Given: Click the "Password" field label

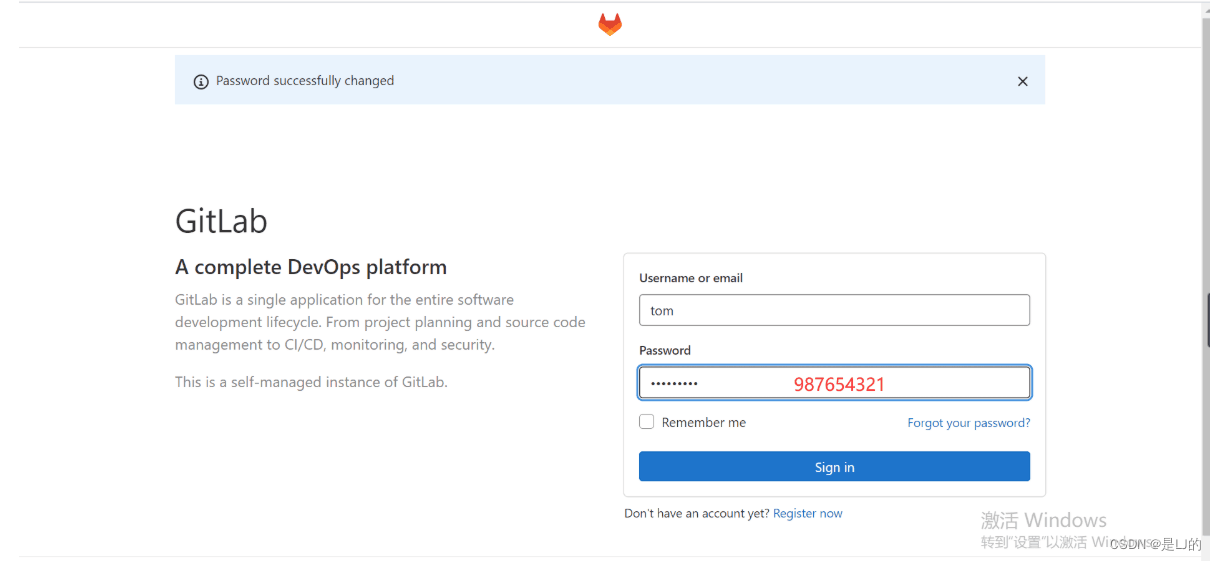Looking at the screenshot, I should (x=665, y=350).
